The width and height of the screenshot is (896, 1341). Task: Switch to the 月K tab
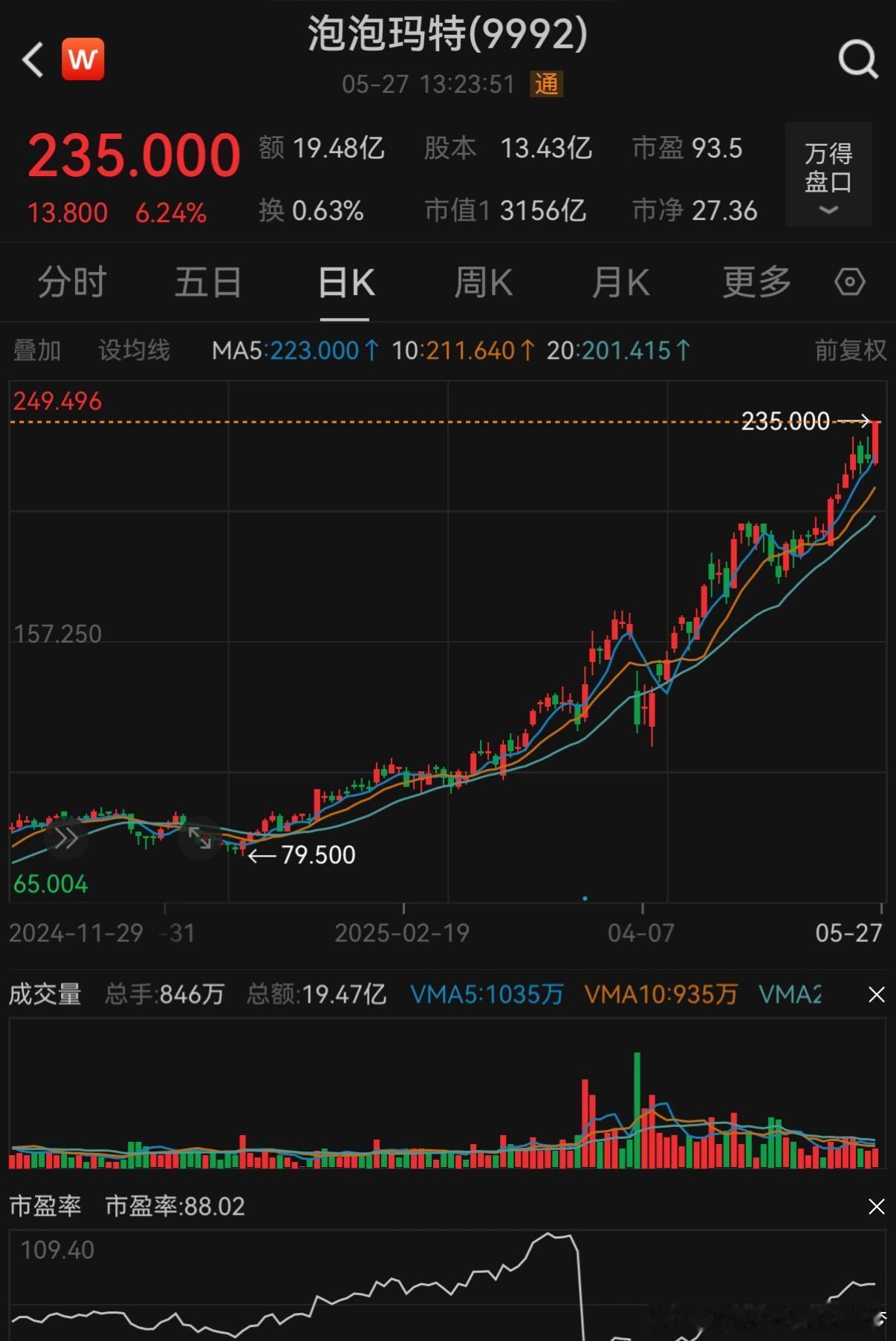pos(620,282)
